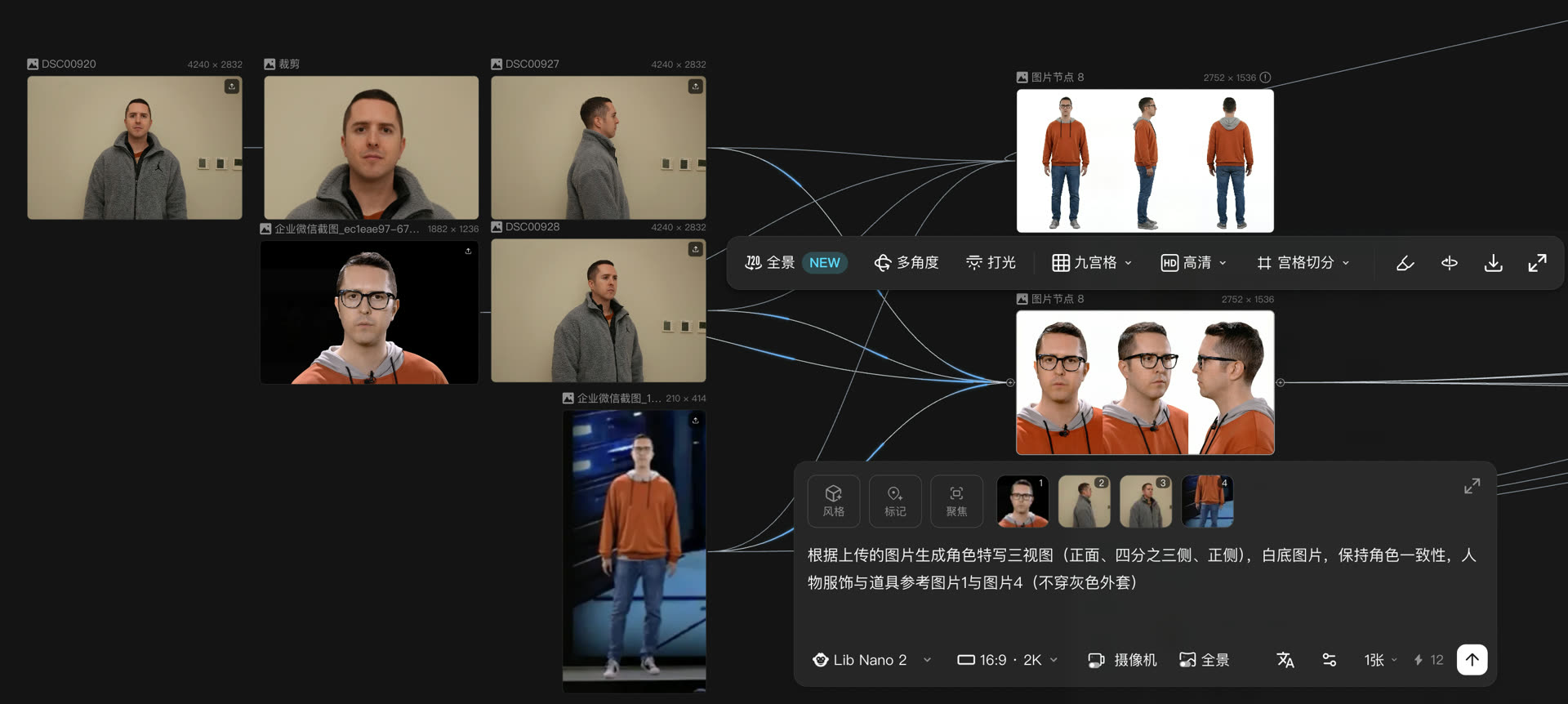This screenshot has height=704, width=1568.
Task: Select the 多角度 multi-angle tool
Action: [906, 262]
